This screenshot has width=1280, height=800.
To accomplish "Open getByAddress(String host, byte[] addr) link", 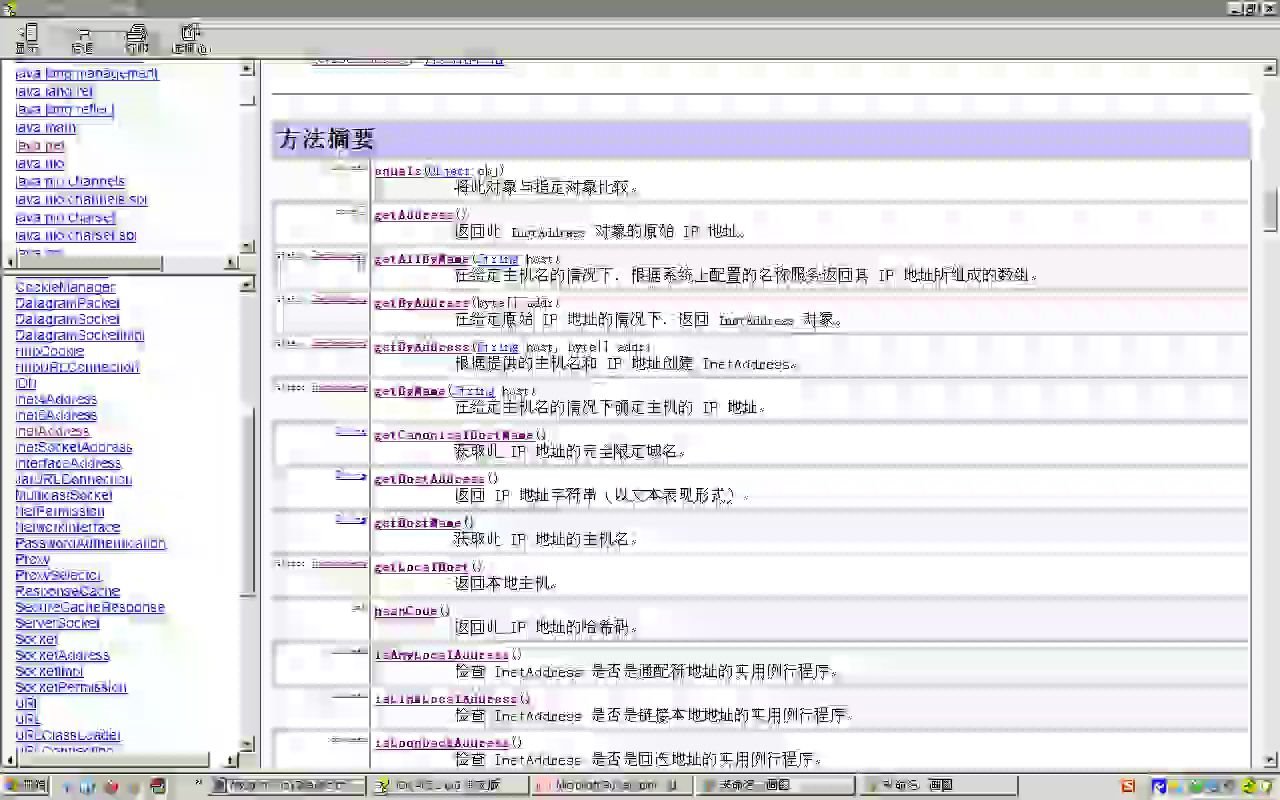I will pyautogui.click(x=421, y=347).
